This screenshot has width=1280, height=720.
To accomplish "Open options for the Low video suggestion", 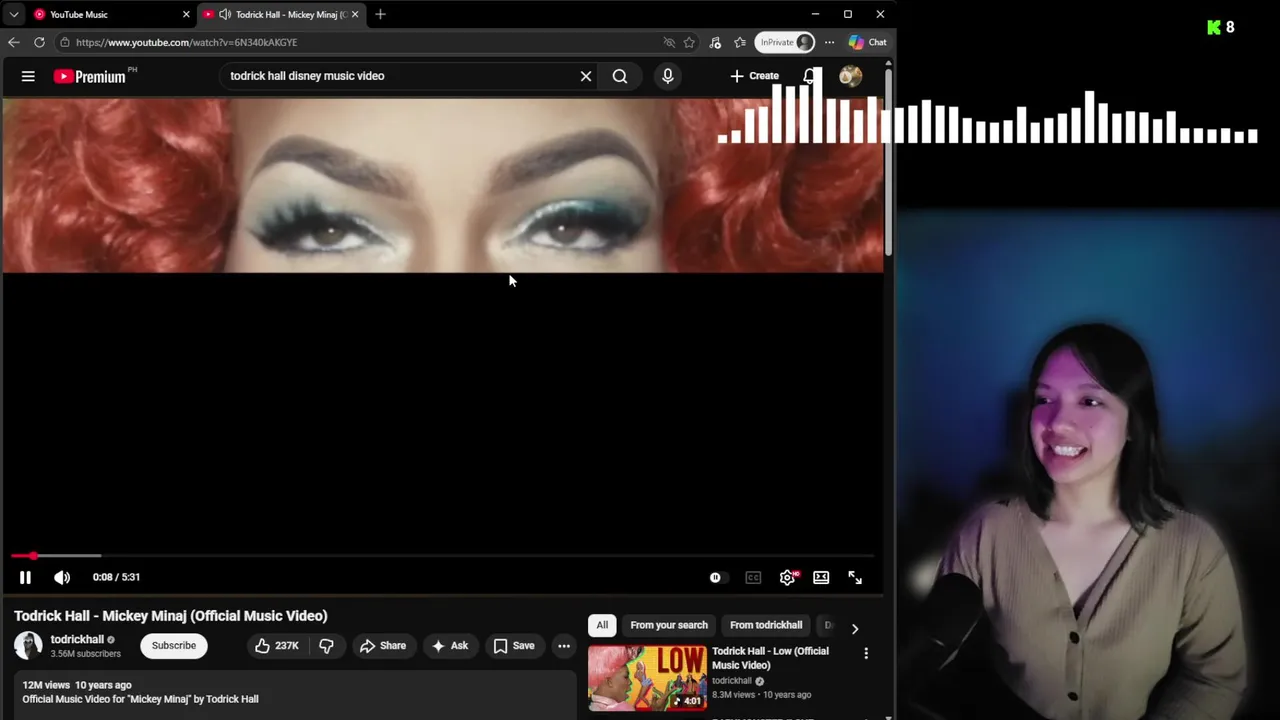I will [x=866, y=653].
